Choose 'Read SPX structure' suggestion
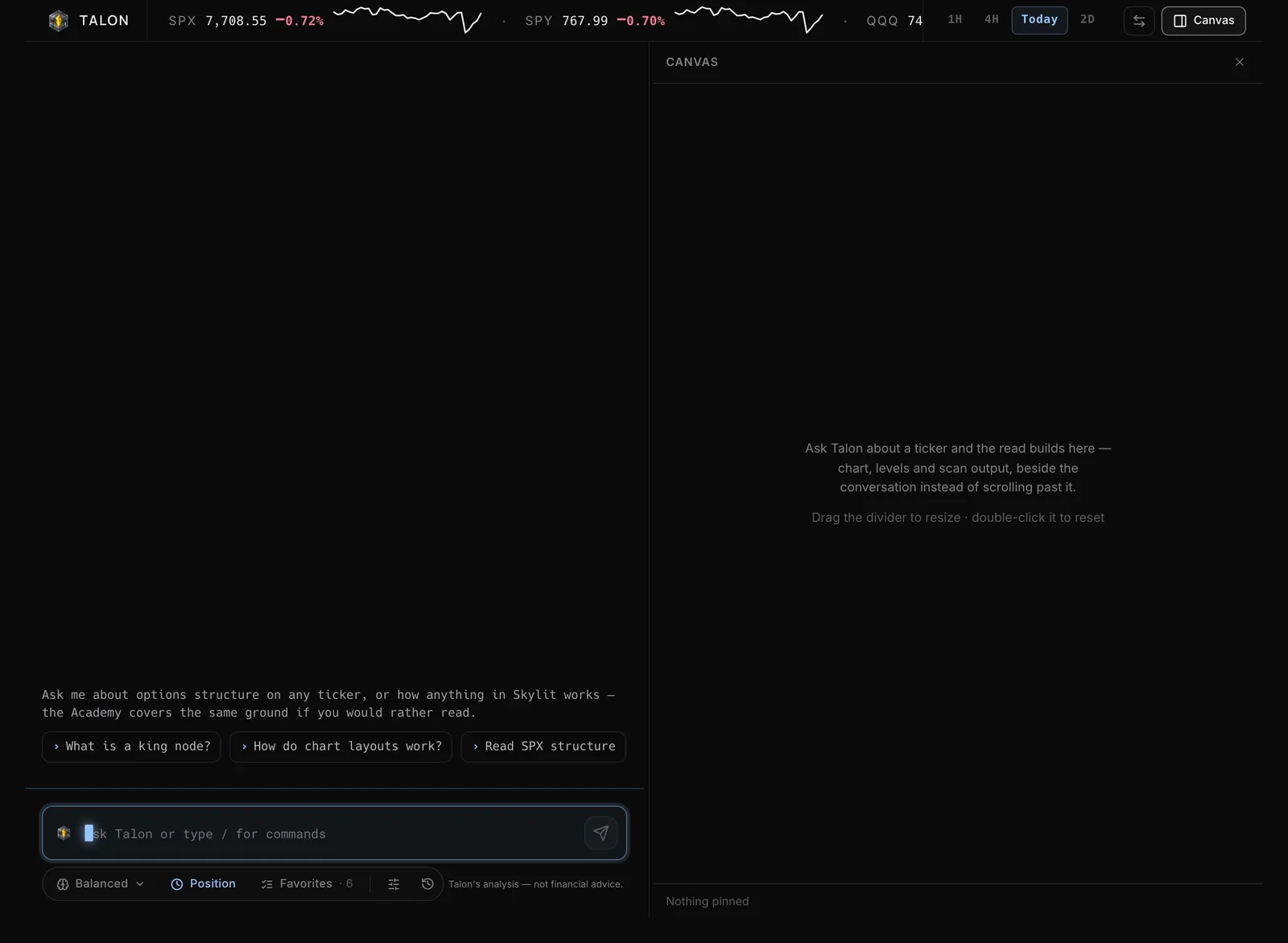Viewport: 1288px width, 943px height. (x=543, y=747)
